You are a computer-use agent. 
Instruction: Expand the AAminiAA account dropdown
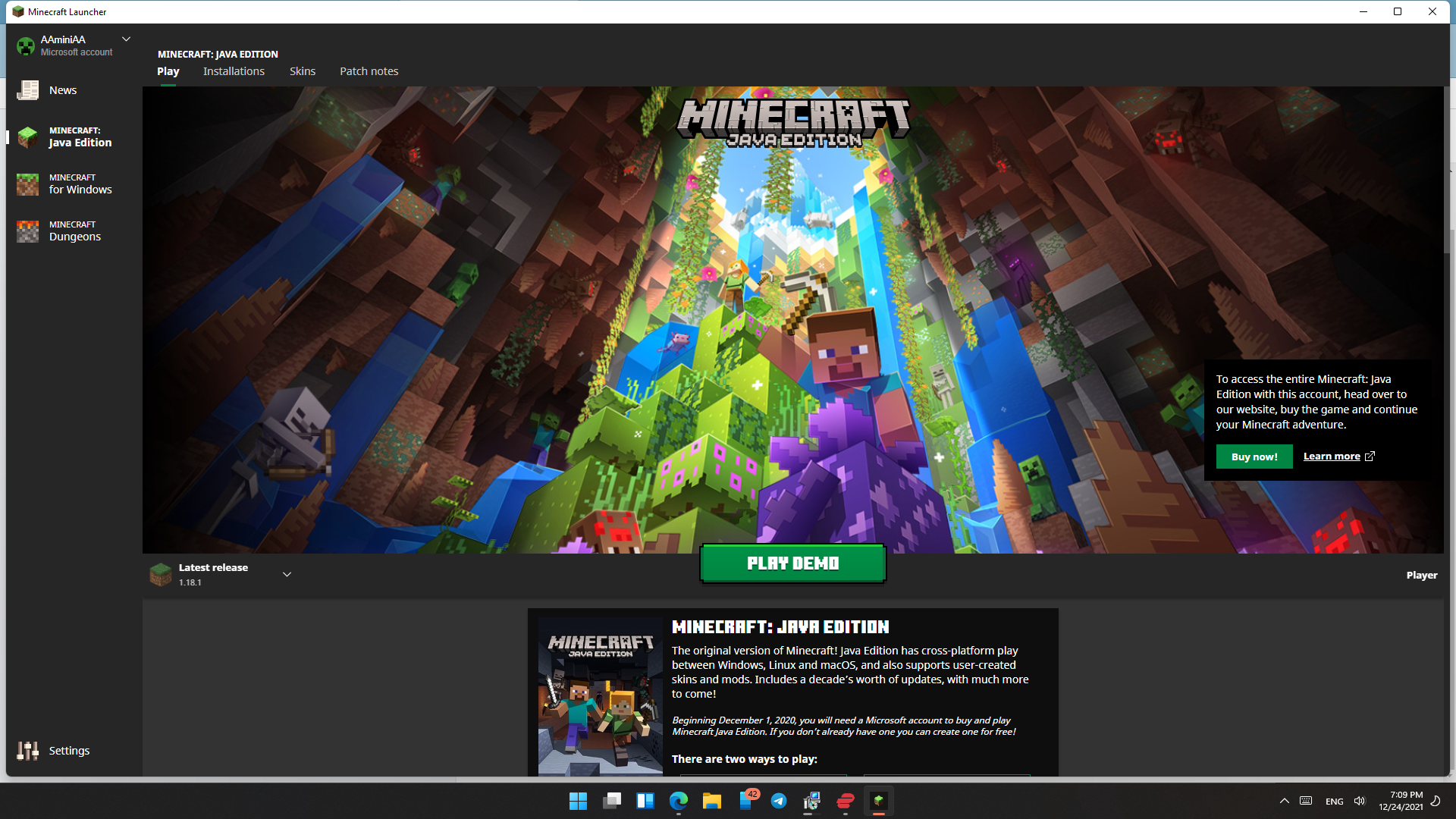(127, 39)
